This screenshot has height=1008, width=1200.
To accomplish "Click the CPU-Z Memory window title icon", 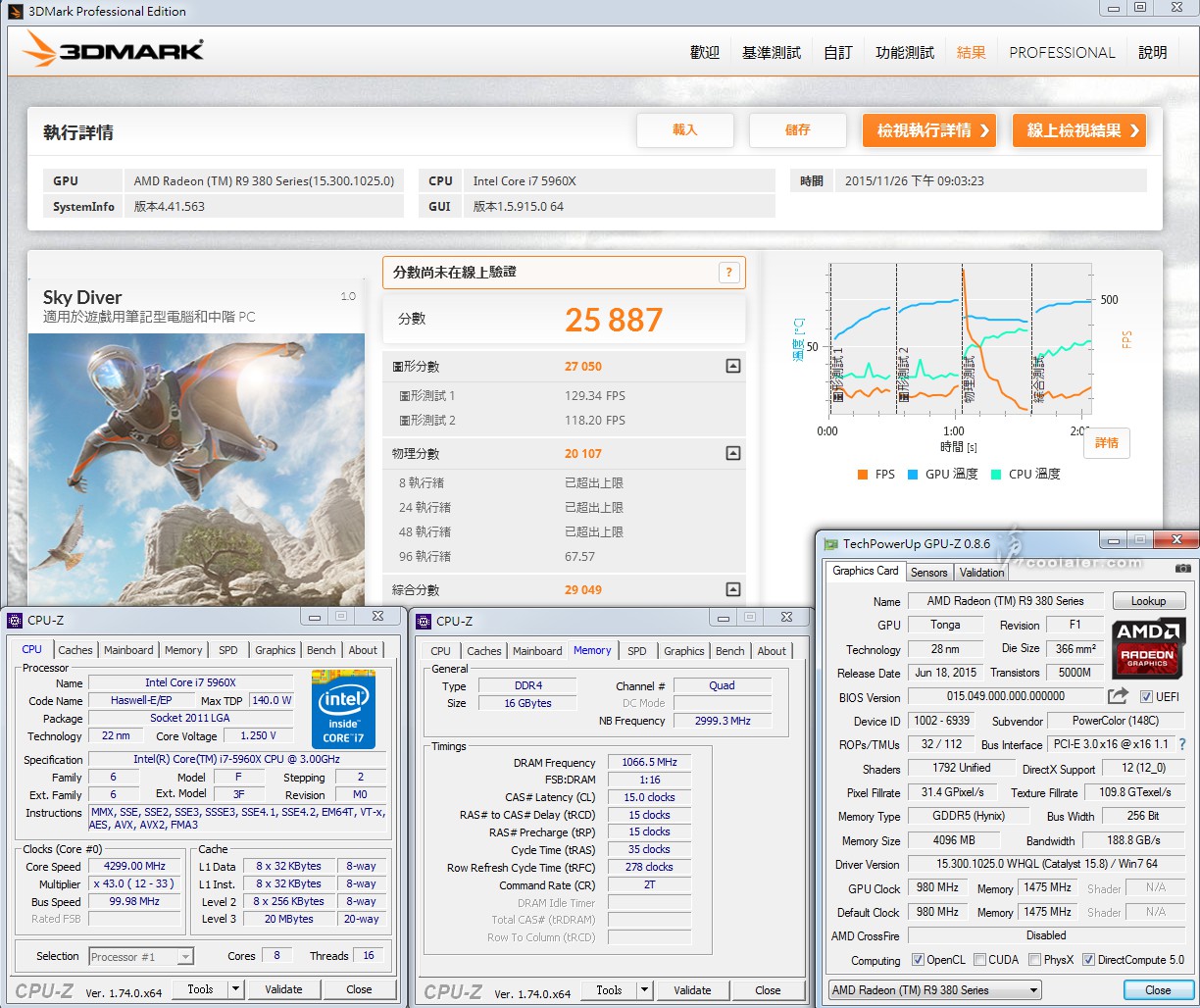I will click(424, 621).
